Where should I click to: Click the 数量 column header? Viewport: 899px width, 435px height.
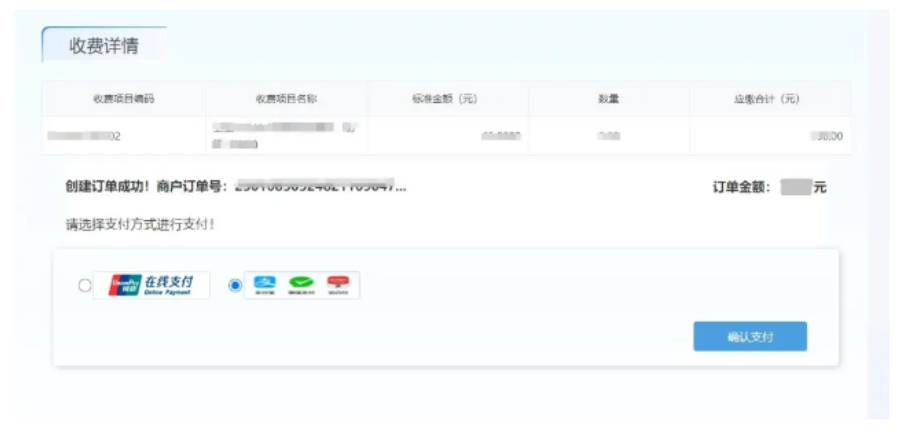point(608,99)
